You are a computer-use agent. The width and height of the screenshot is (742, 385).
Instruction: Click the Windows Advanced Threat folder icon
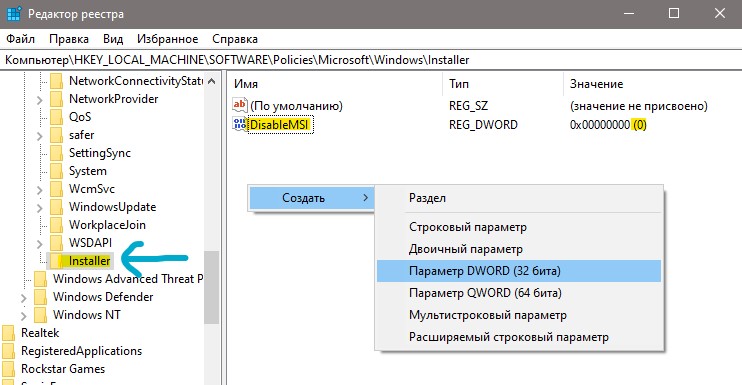[x=41, y=279]
